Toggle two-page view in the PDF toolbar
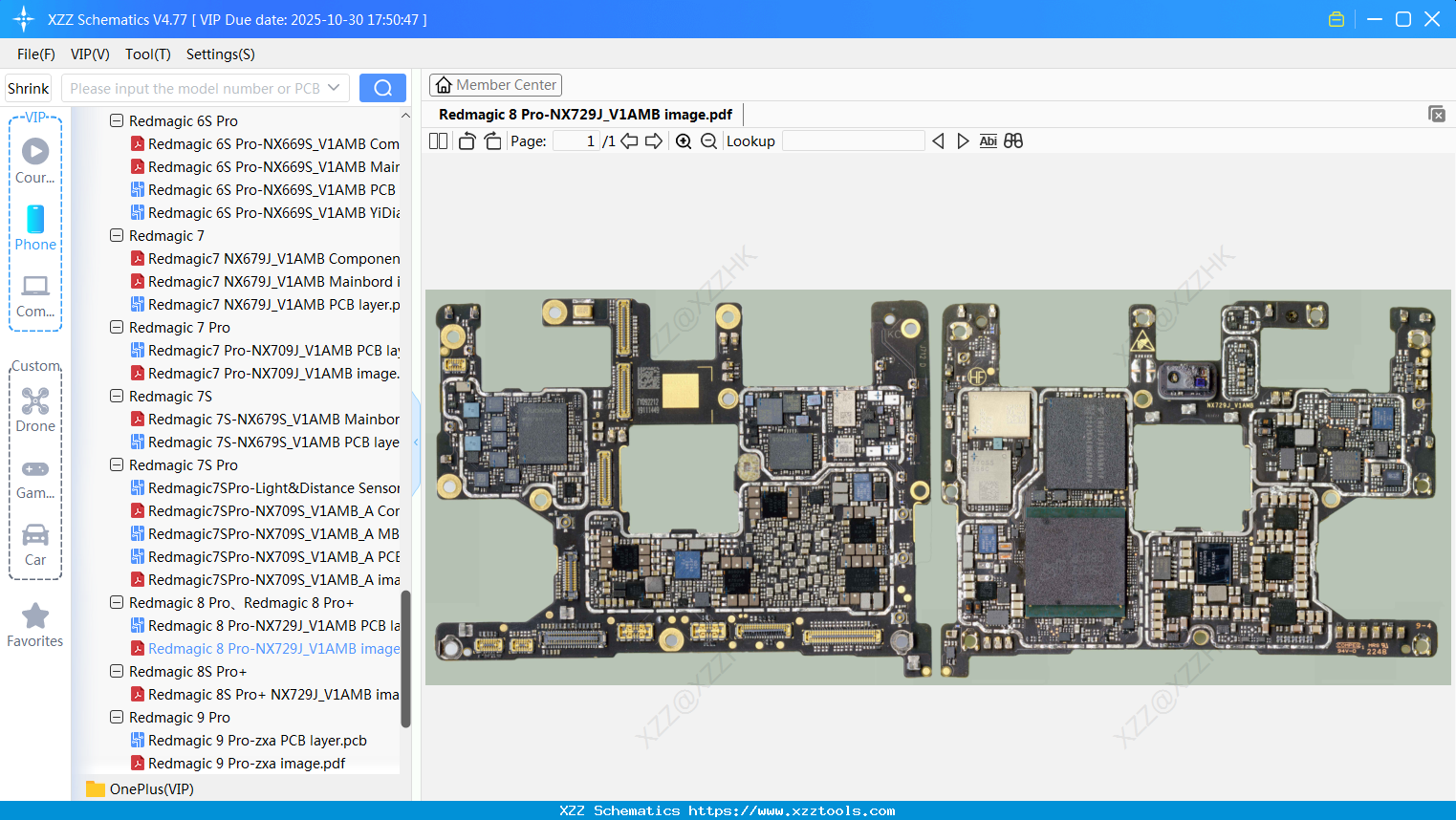Image resolution: width=1456 pixels, height=820 pixels. pos(437,140)
